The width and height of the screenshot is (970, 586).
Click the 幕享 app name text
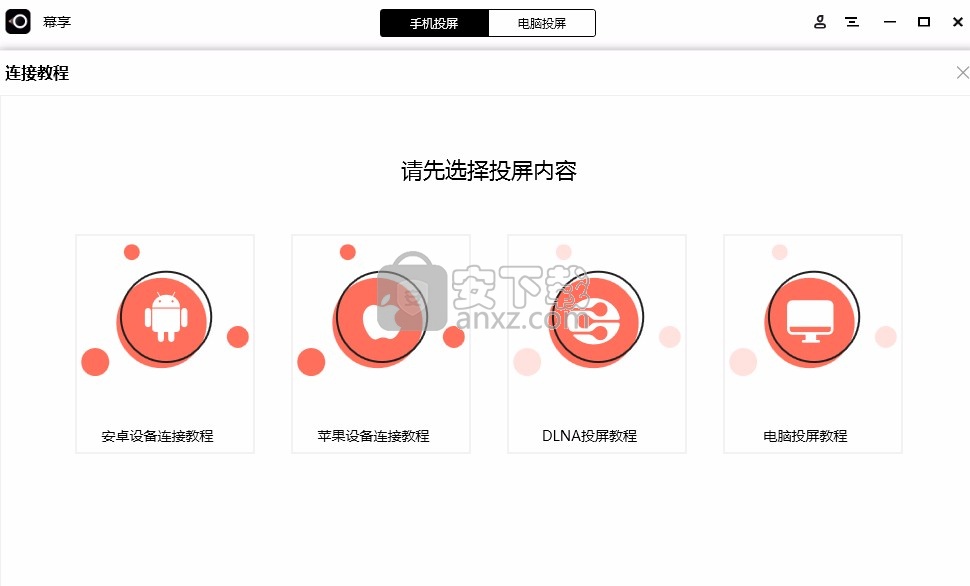click(x=57, y=22)
